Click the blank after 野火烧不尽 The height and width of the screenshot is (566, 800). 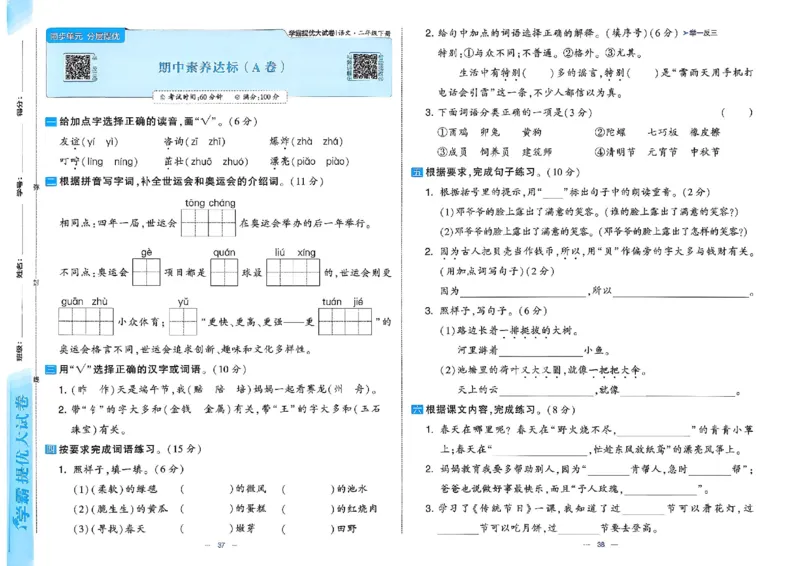tap(653, 430)
